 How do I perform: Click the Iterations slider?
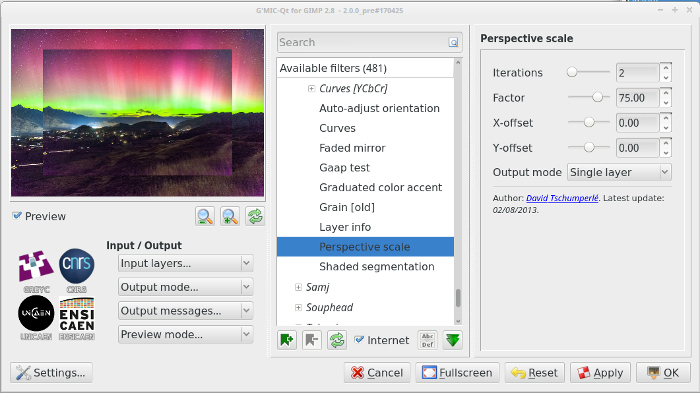click(588, 72)
